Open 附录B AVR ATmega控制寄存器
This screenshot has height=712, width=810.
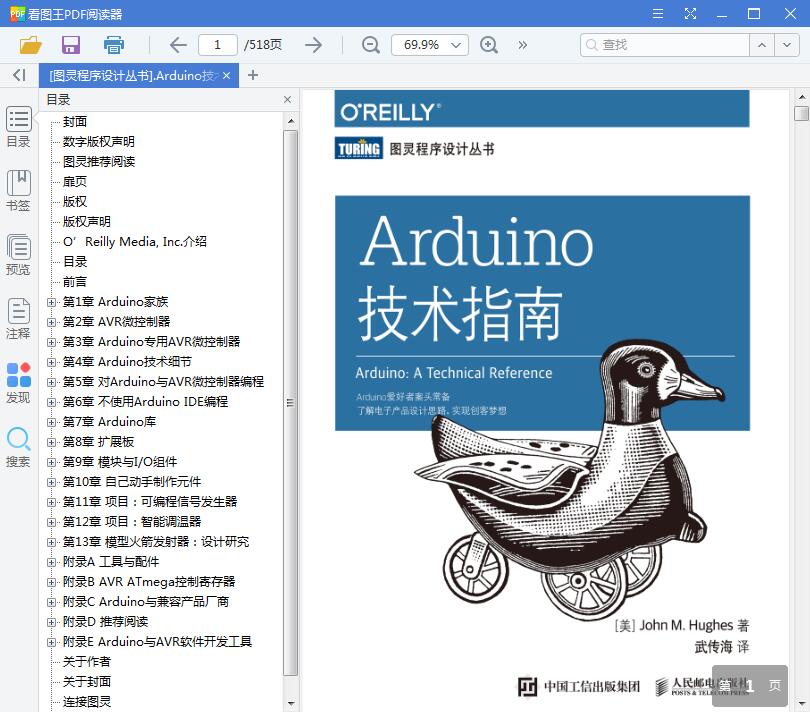149,582
